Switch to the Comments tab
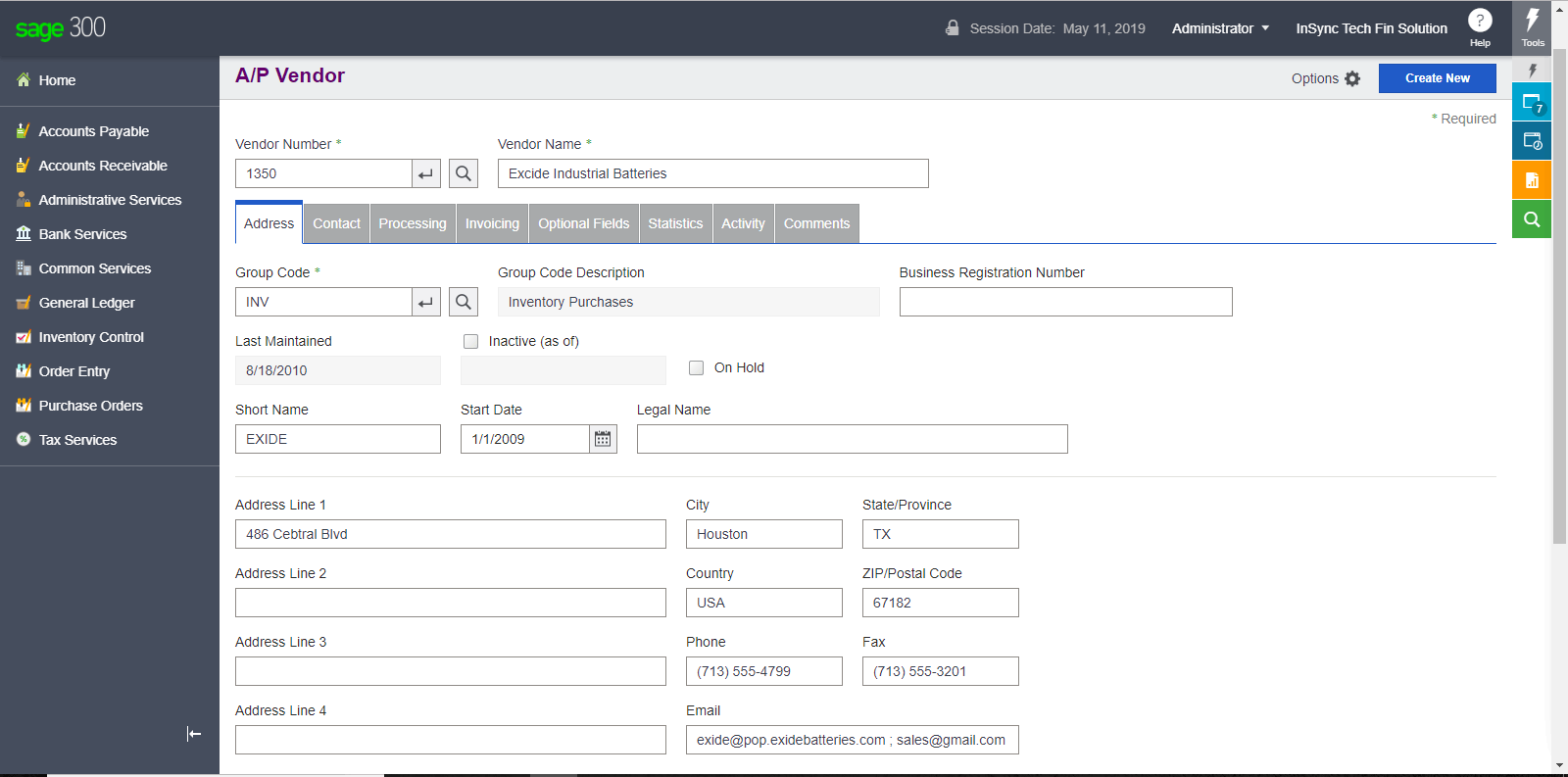Viewport: 1568px width, 777px height. click(x=817, y=223)
